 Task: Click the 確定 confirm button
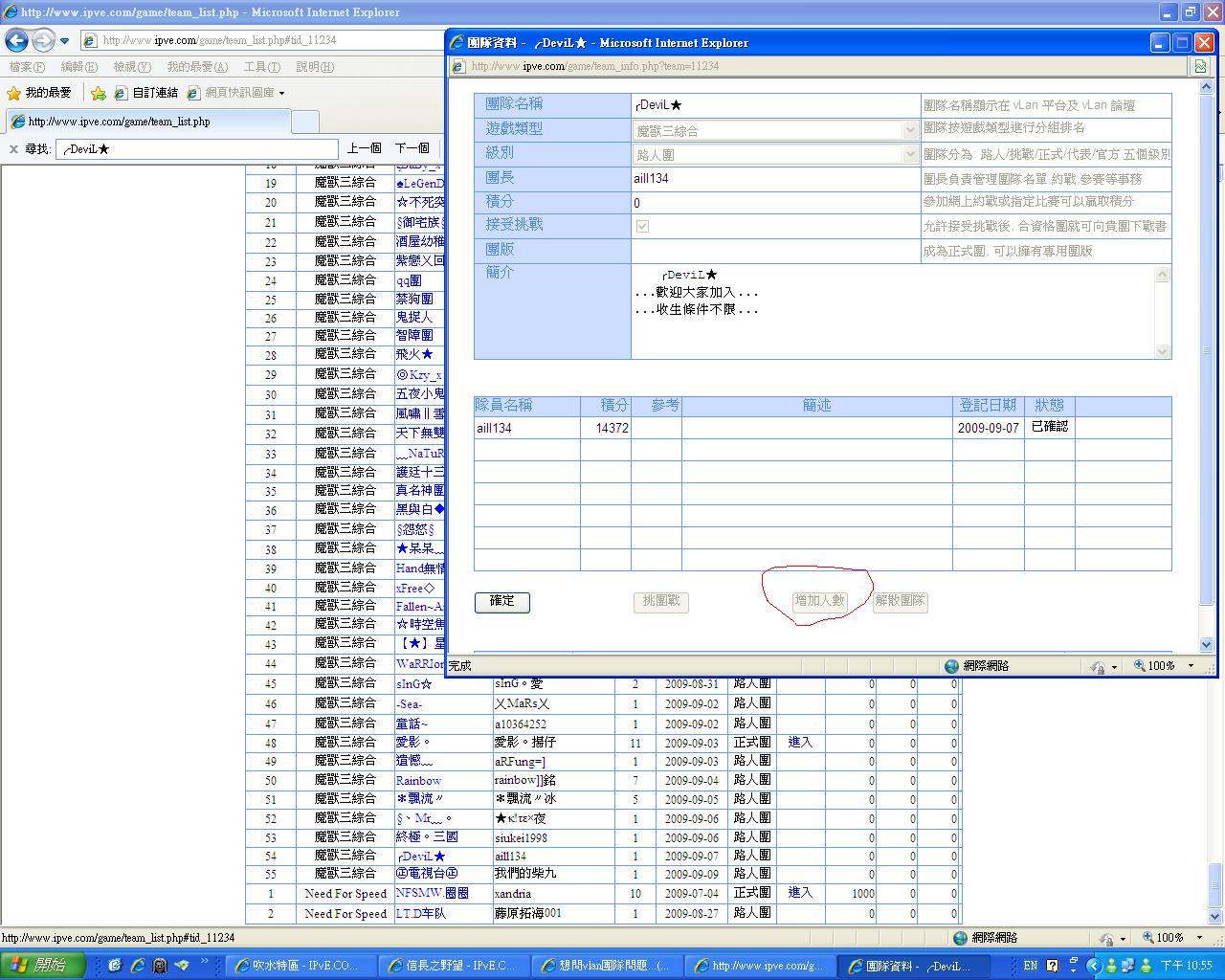tap(501, 601)
